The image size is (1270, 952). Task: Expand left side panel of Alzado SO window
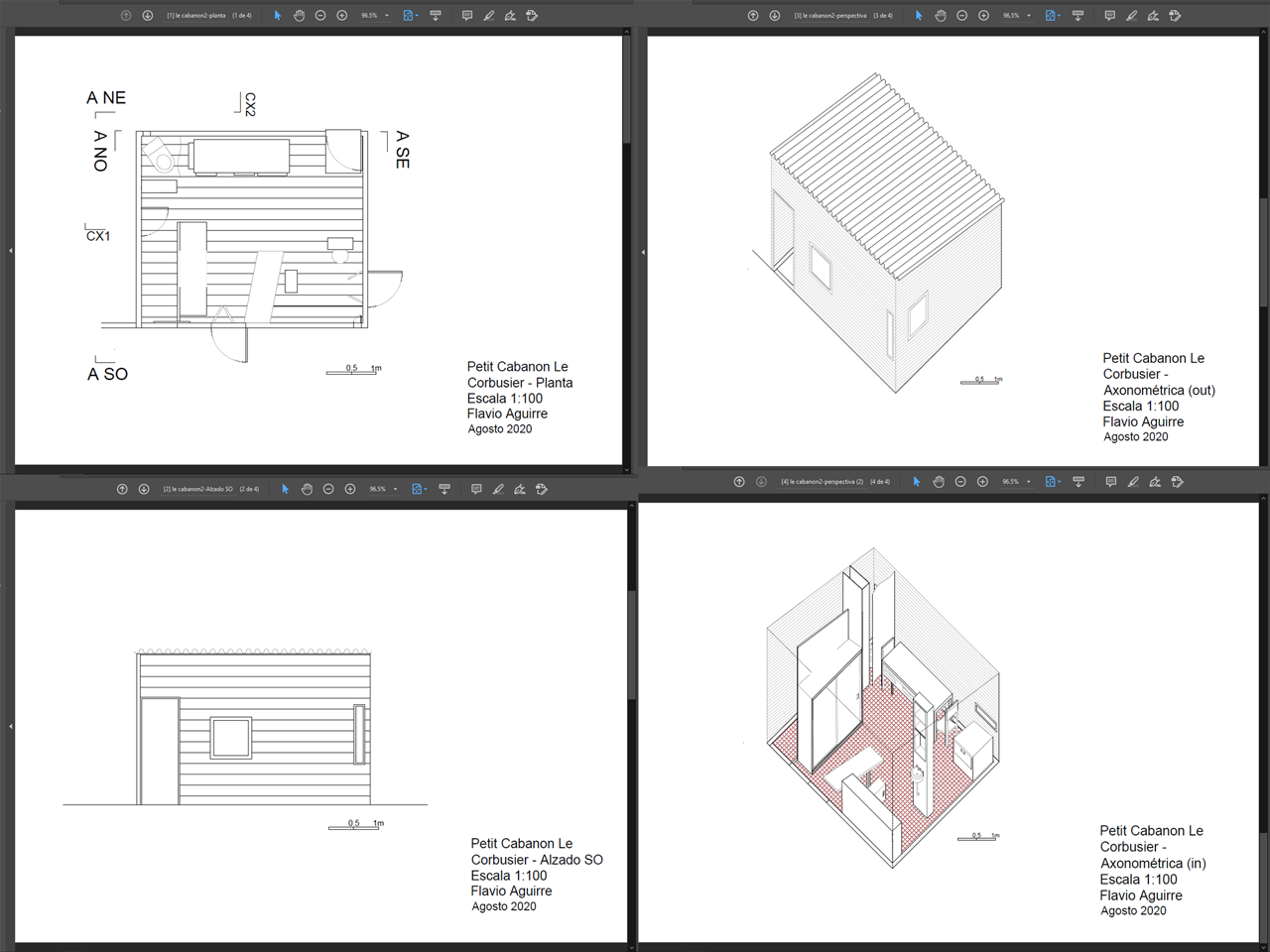(x=11, y=726)
